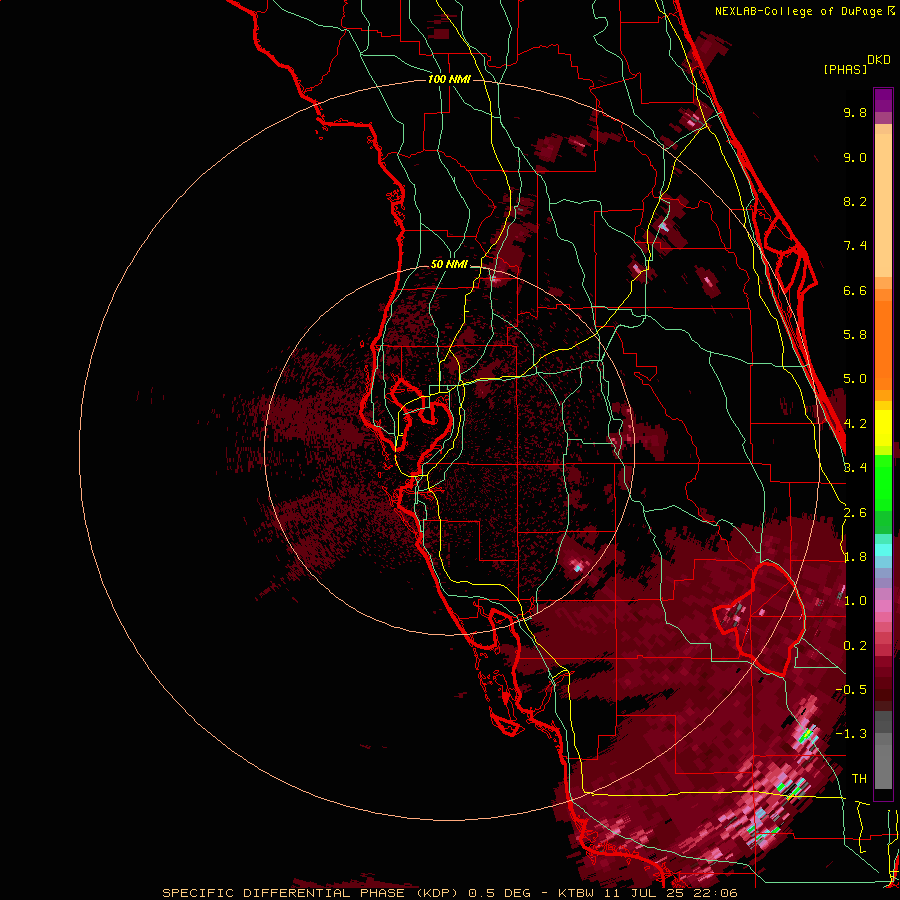Select the 1.8 value on the scale
This screenshot has width=900, height=900.
[x=855, y=557]
